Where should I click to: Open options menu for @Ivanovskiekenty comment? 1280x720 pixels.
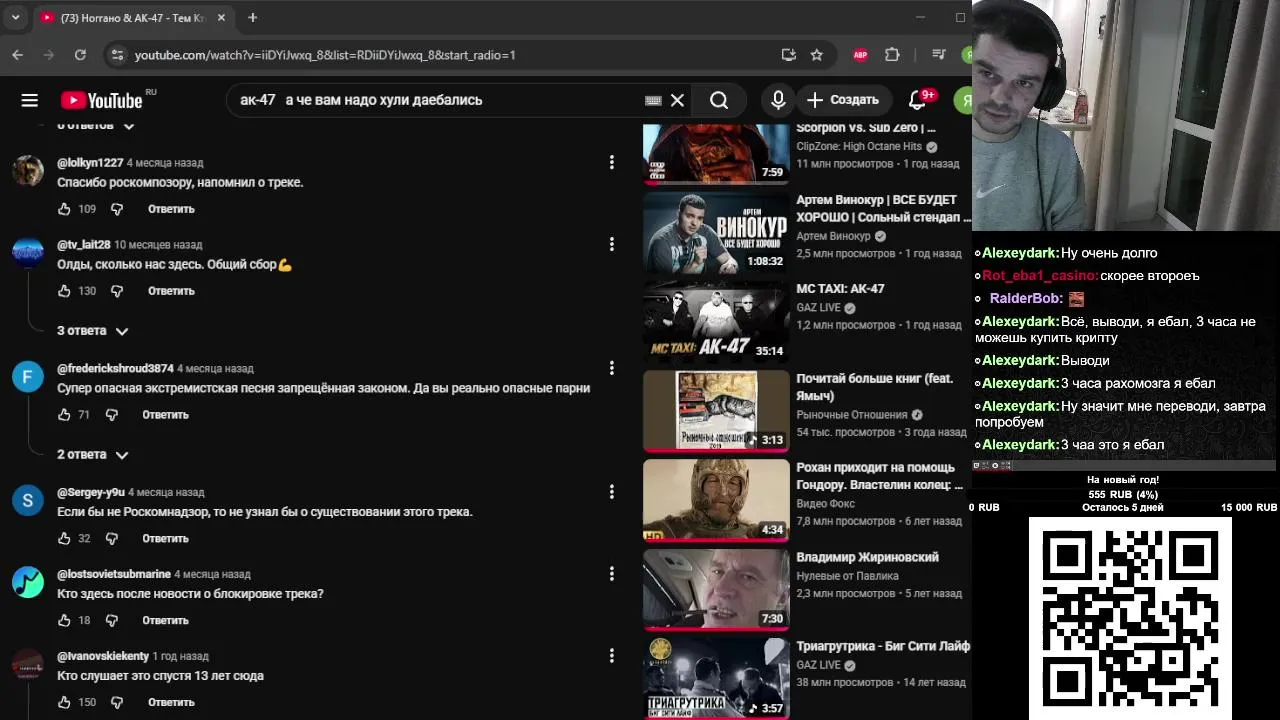pyautogui.click(x=612, y=656)
